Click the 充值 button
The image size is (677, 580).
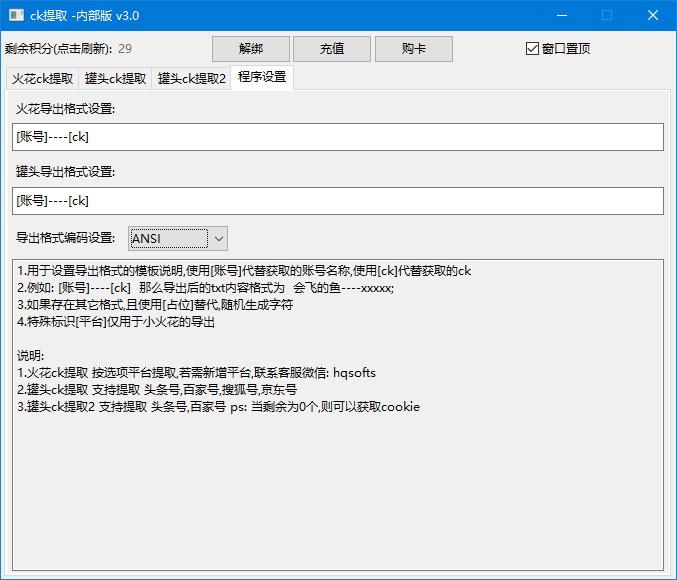332,48
